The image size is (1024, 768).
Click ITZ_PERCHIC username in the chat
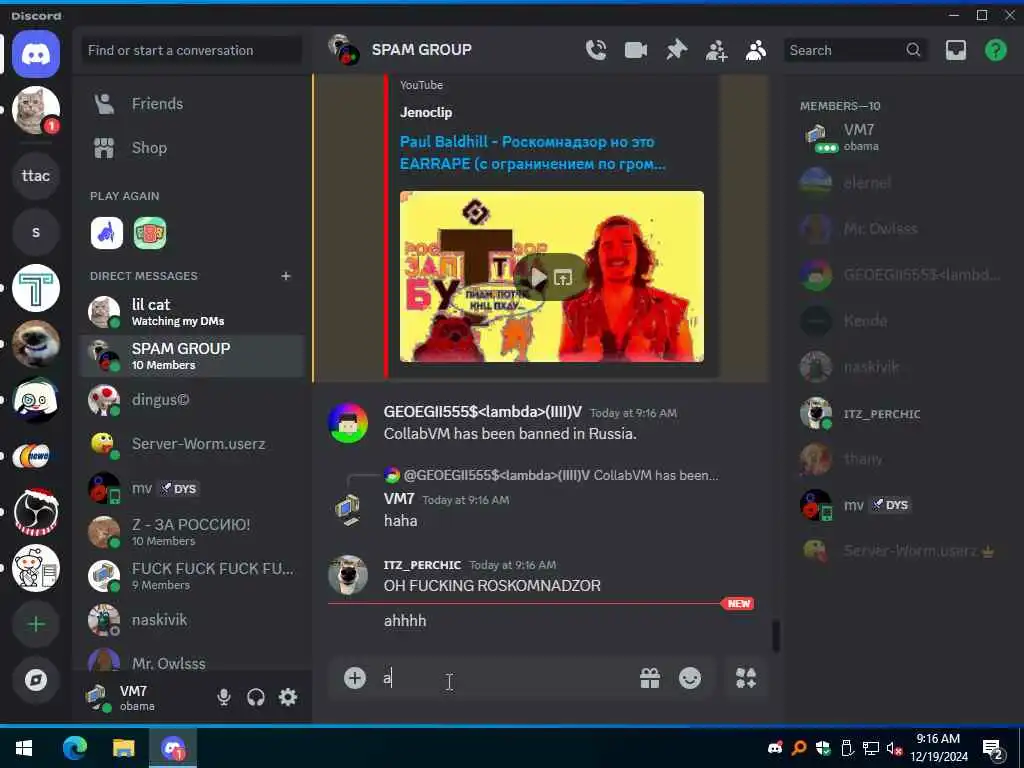pyautogui.click(x=422, y=565)
